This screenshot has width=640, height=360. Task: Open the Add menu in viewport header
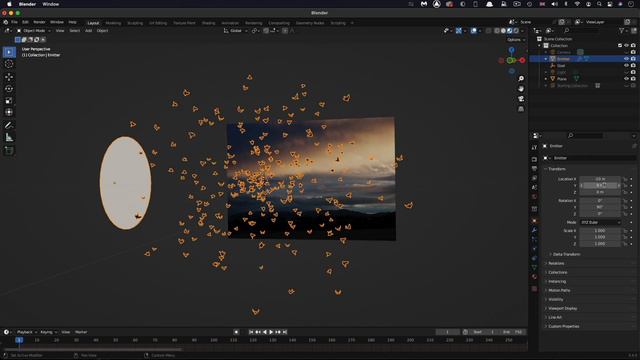pyautogui.click(x=88, y=31)
